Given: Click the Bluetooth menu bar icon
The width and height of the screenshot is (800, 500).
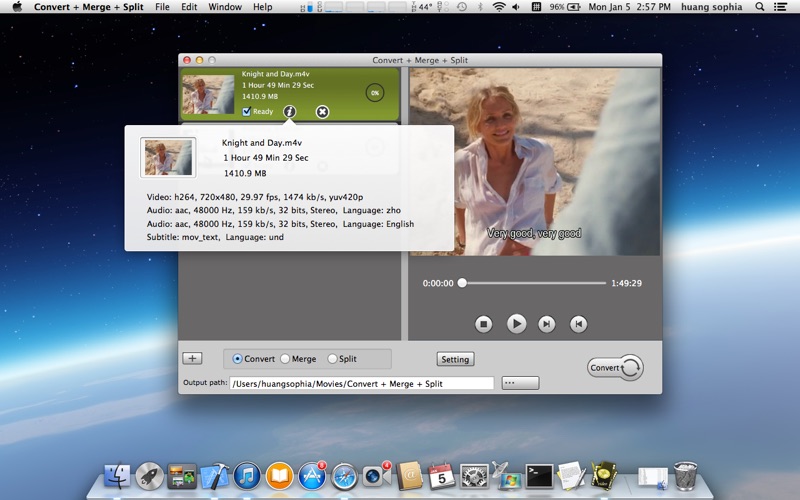Looking at the screenshot, I should [480, 7].
